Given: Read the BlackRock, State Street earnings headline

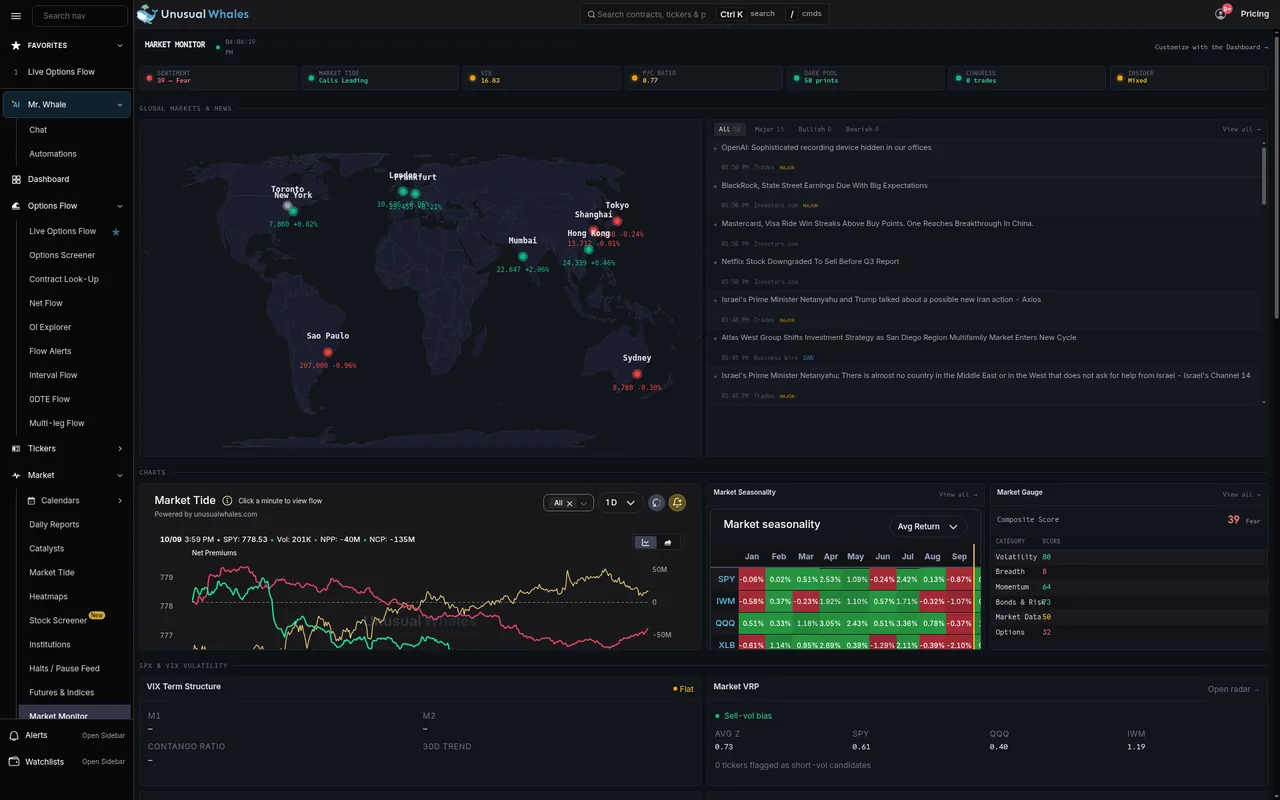Looking at the screenshot, I should click(825, 185).
